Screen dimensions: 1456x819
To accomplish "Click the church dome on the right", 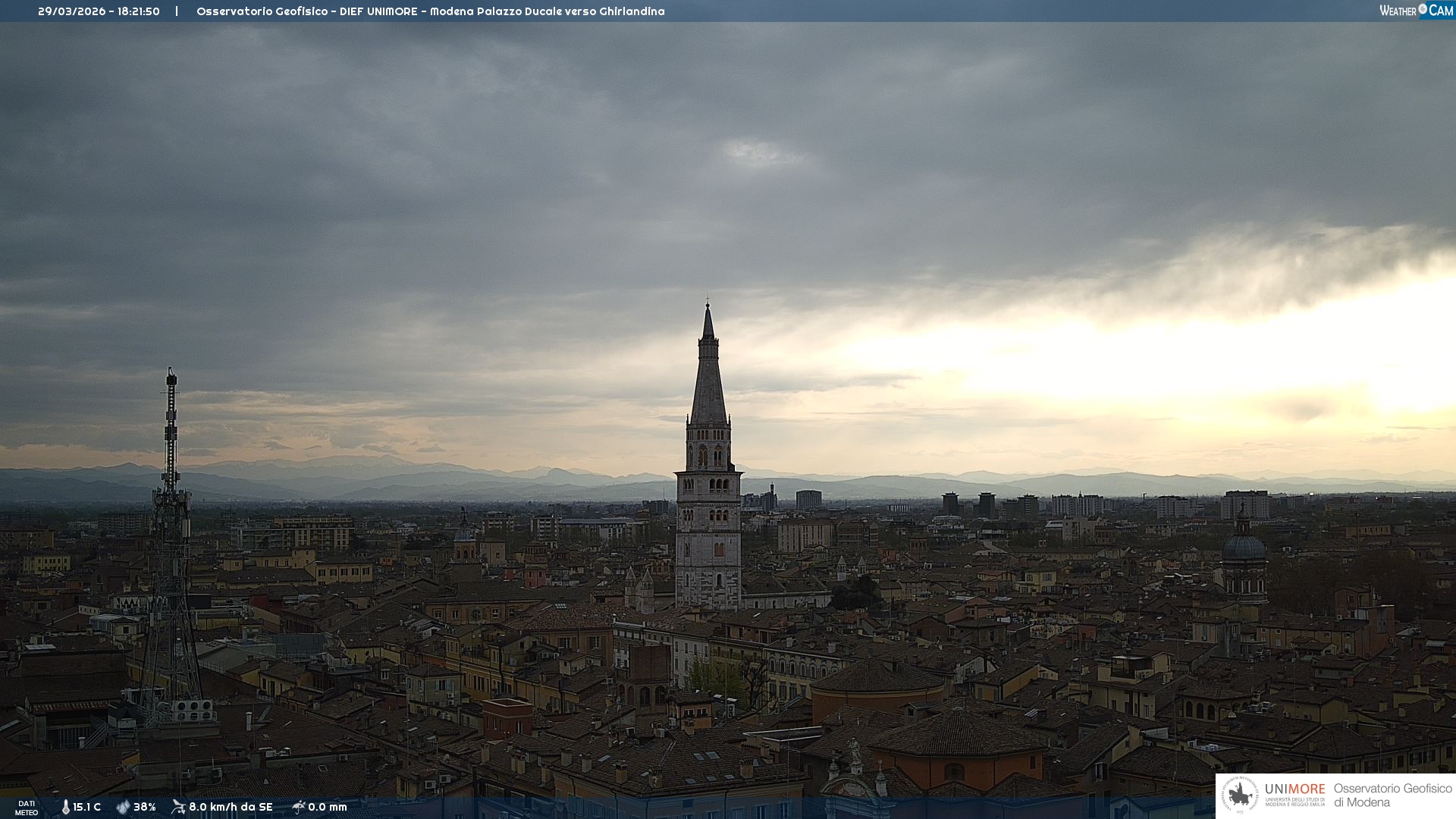I will click(x=1244, y=548).
